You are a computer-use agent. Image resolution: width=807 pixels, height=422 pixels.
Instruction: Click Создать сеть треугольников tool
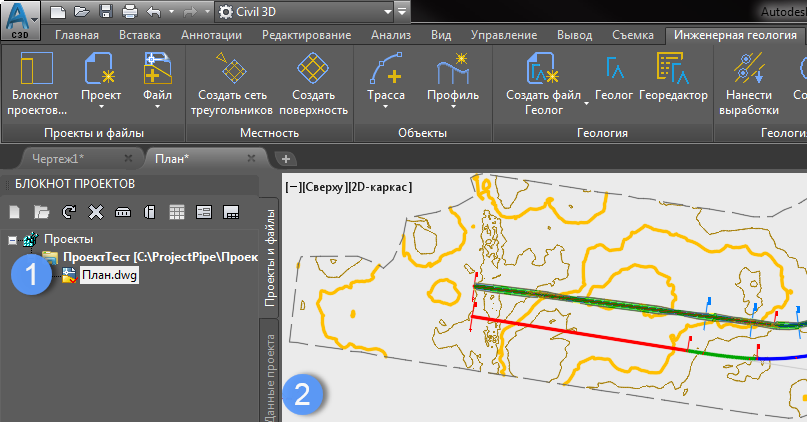click(x=232, y=84)
